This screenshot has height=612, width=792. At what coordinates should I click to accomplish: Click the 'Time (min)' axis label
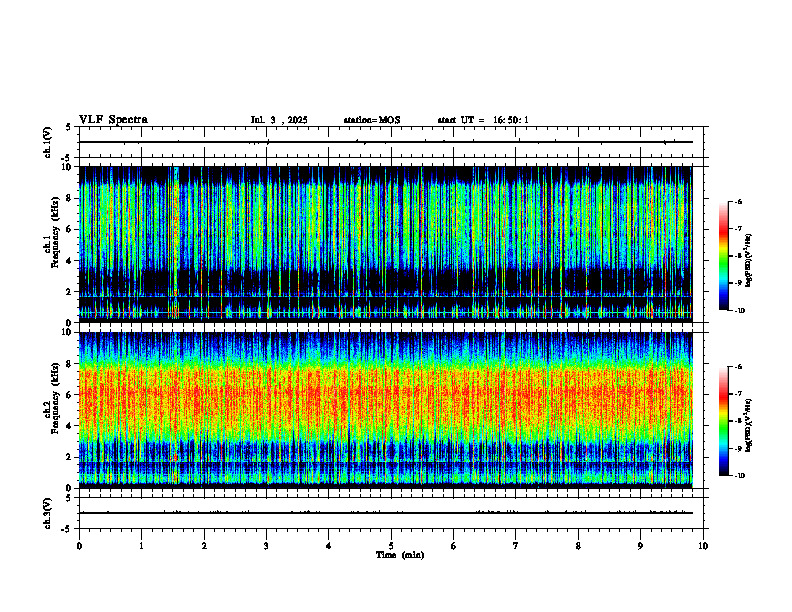point(400,555)
